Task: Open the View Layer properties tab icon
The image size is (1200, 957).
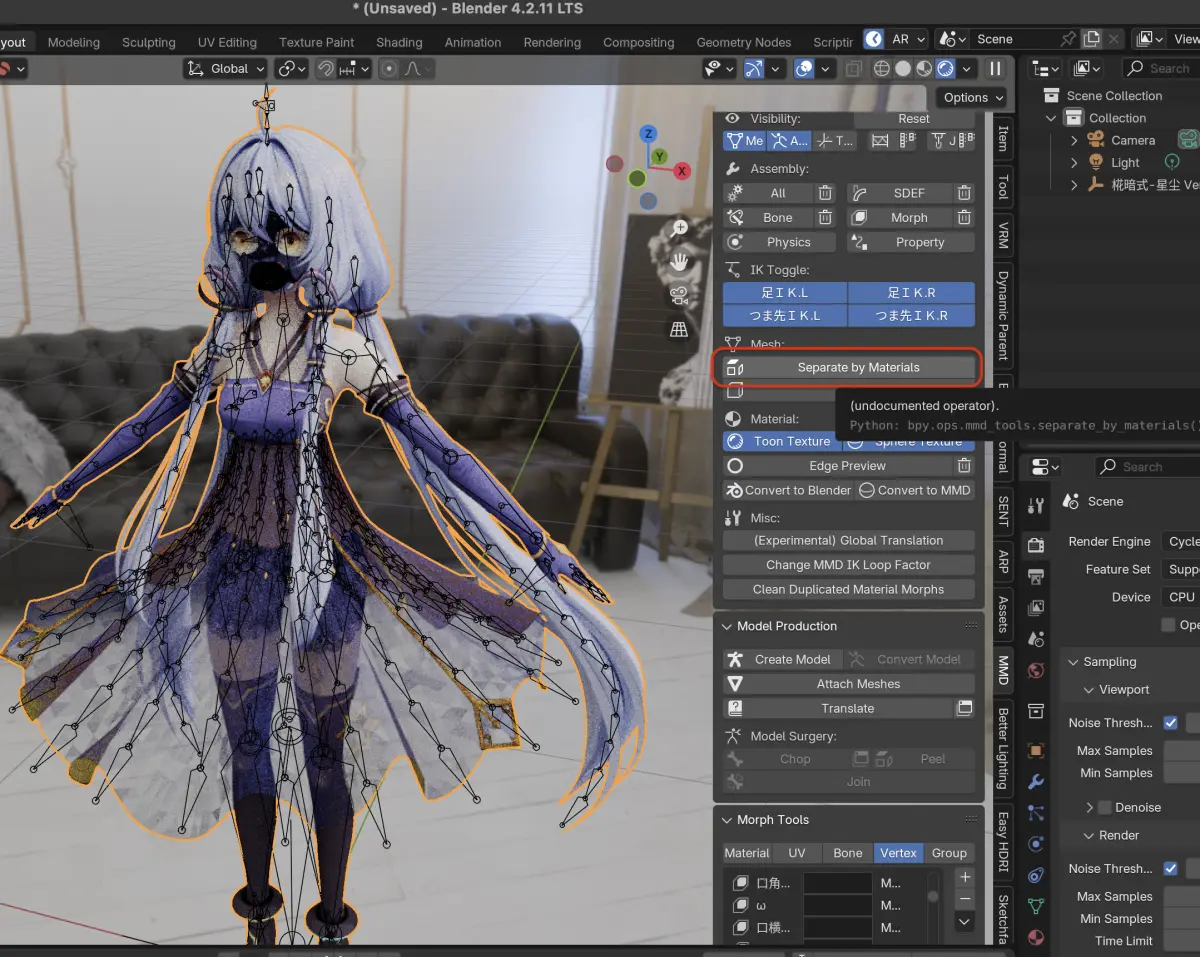Action: click(x=1036, y=608)
